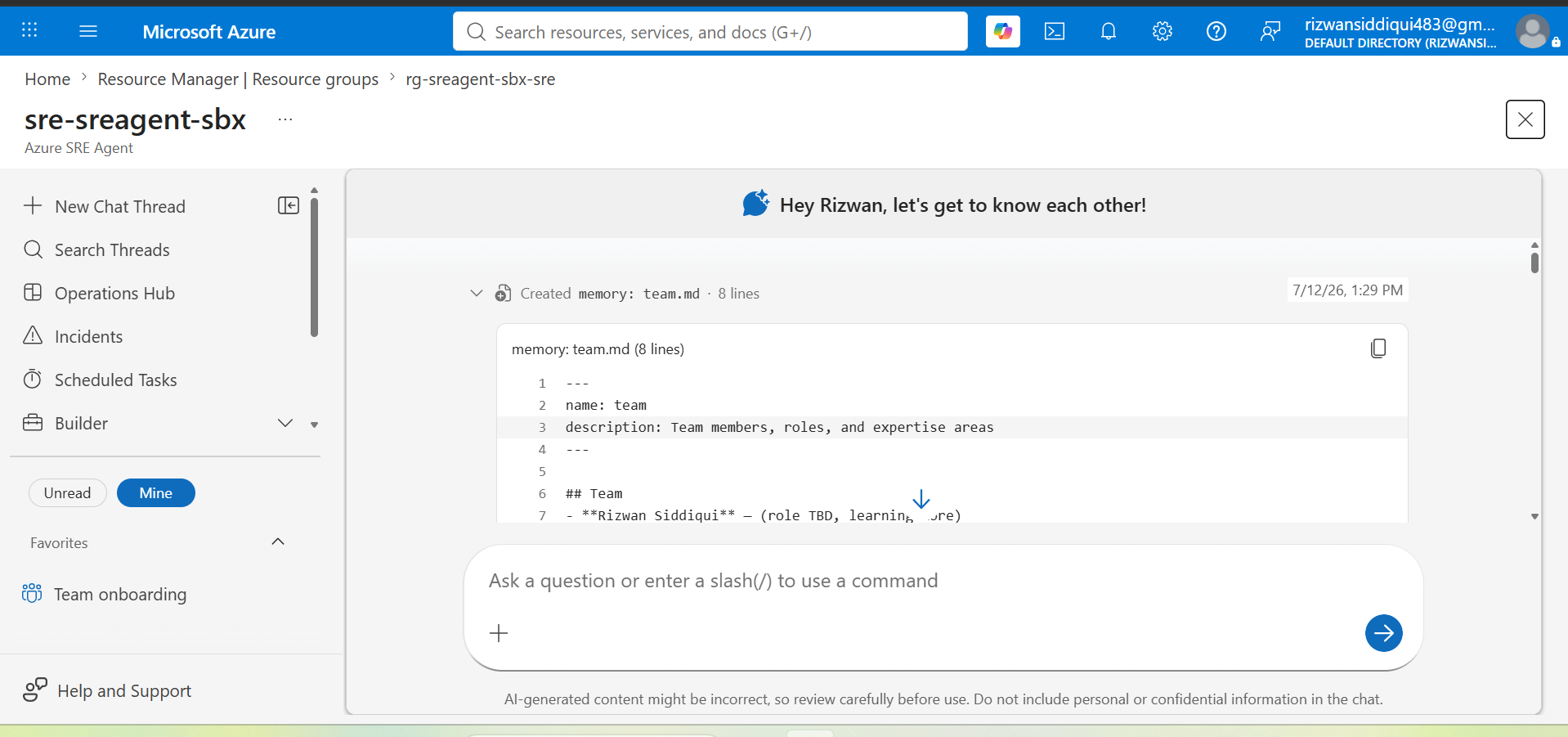Image resolution: width=1568 pixels, height=737 pixels.
Task: Collapse the Favorites section
Action: tap(278, 542)
